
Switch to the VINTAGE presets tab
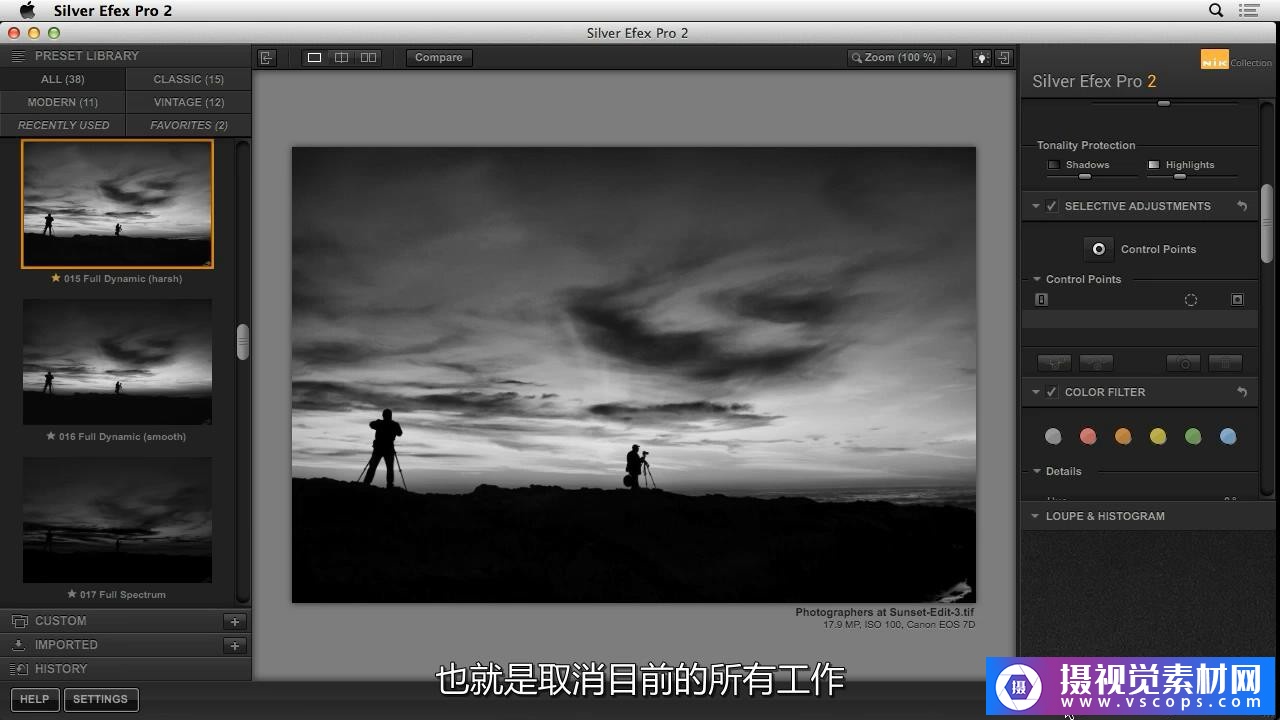click(187, 101)
